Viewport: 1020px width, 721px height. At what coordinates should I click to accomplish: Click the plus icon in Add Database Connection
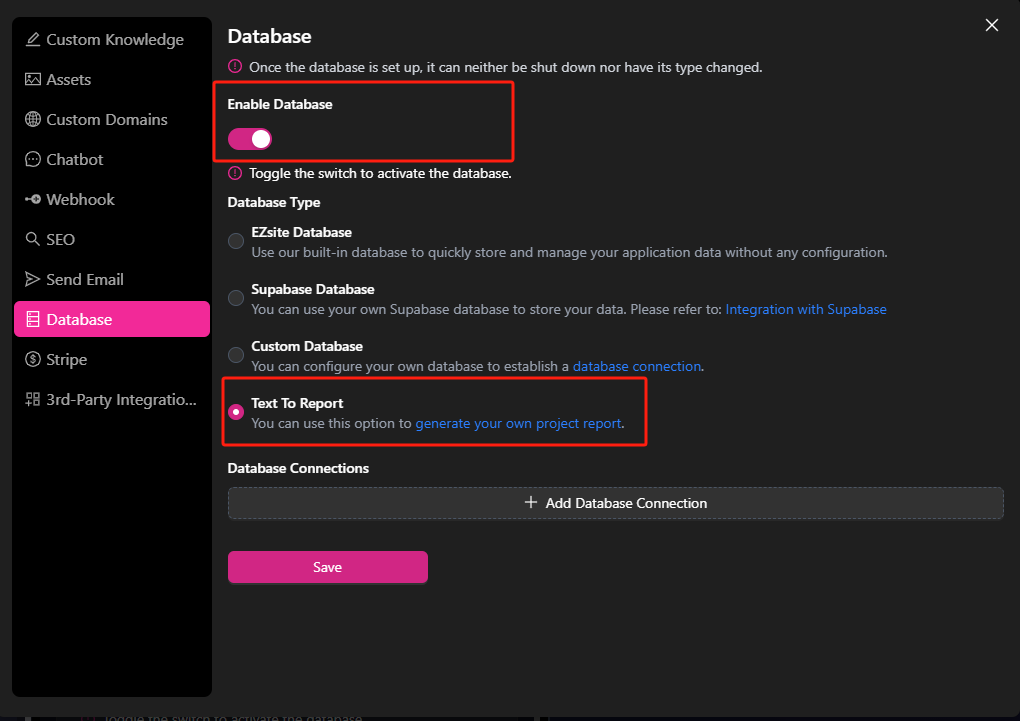531,502
